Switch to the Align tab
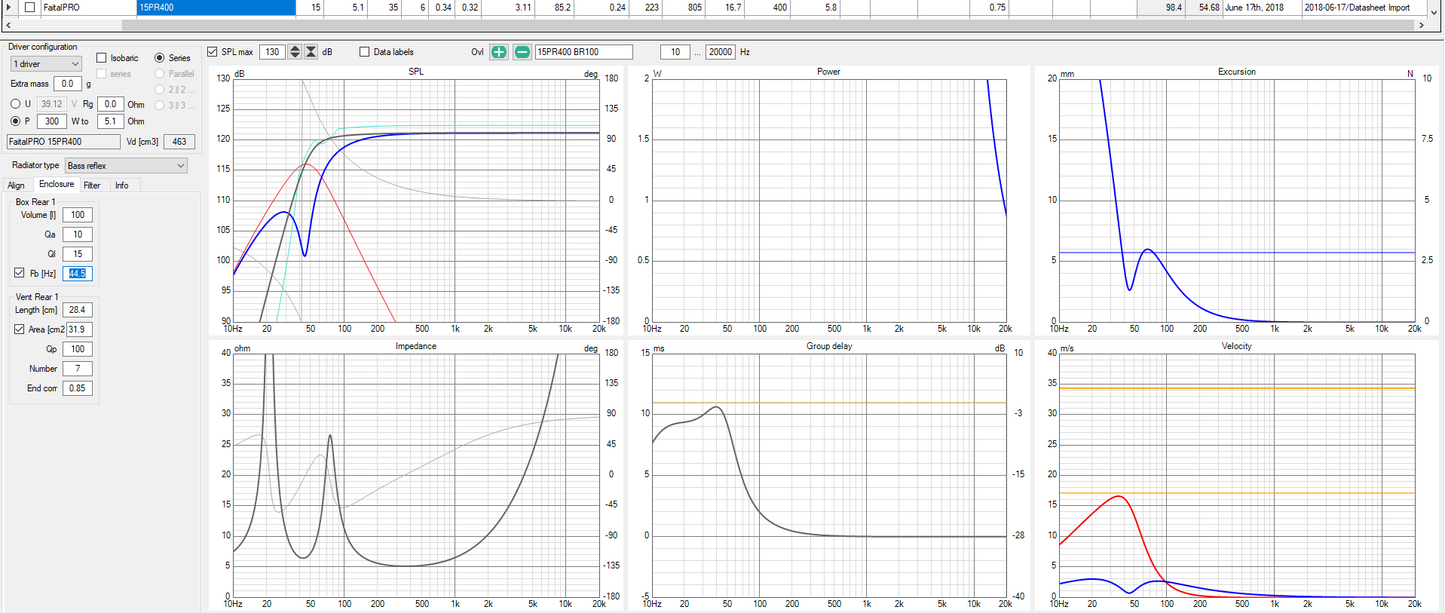This screenshot has width=1445, height=613. coord(16,185)
